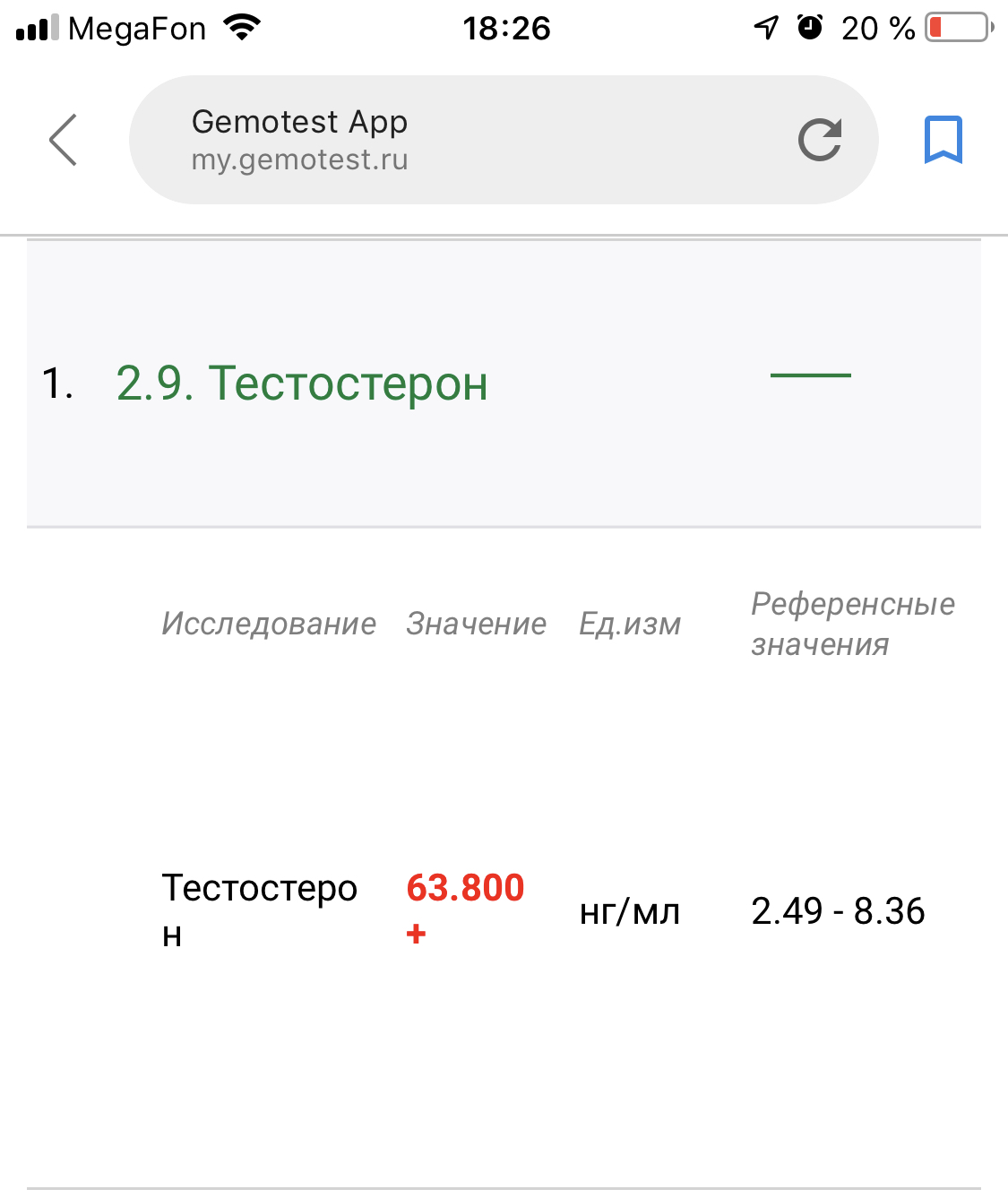This screenshot has height=1198, width=1008.
Task: Tap the 2.9. Тестостерон section header
Action: pyautogui.click(x=302, y=384)
